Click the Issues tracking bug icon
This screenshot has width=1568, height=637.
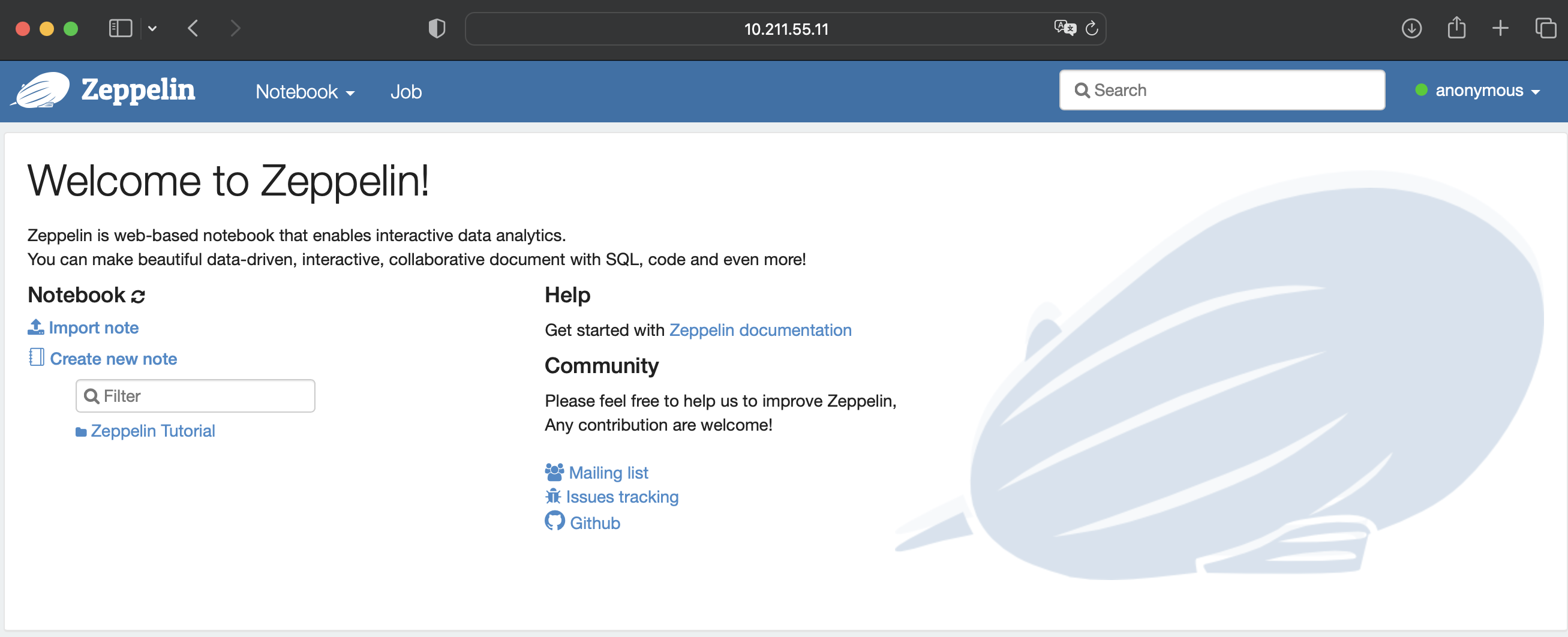(552, 496)
